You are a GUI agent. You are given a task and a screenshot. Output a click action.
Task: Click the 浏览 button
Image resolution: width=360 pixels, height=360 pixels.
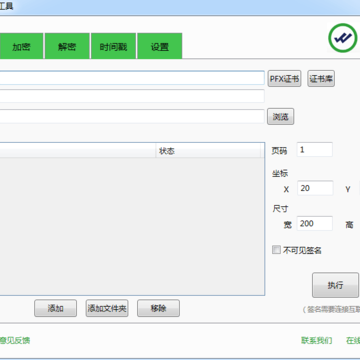click(280, 116)
